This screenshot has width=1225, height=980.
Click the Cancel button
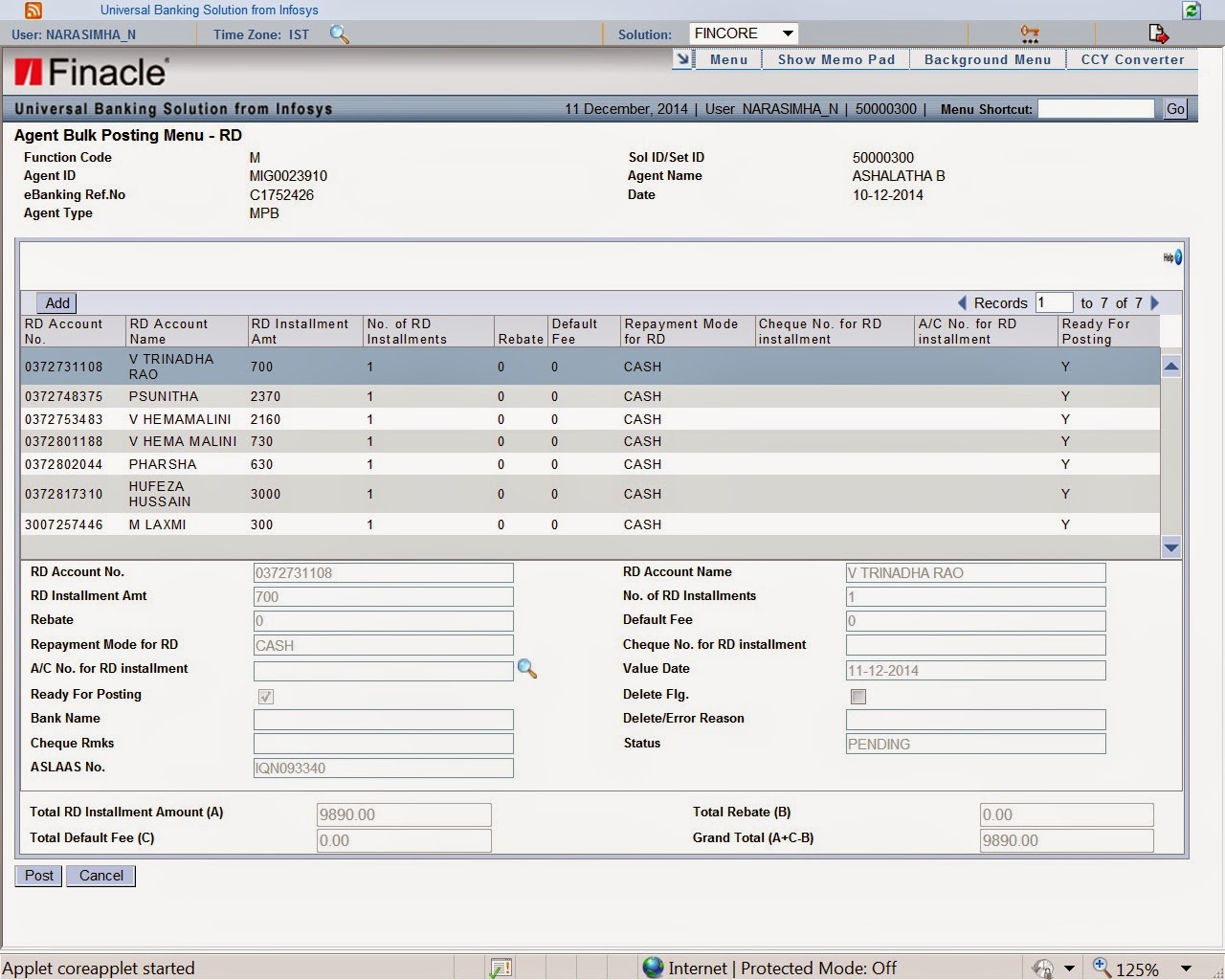(101, 876)
